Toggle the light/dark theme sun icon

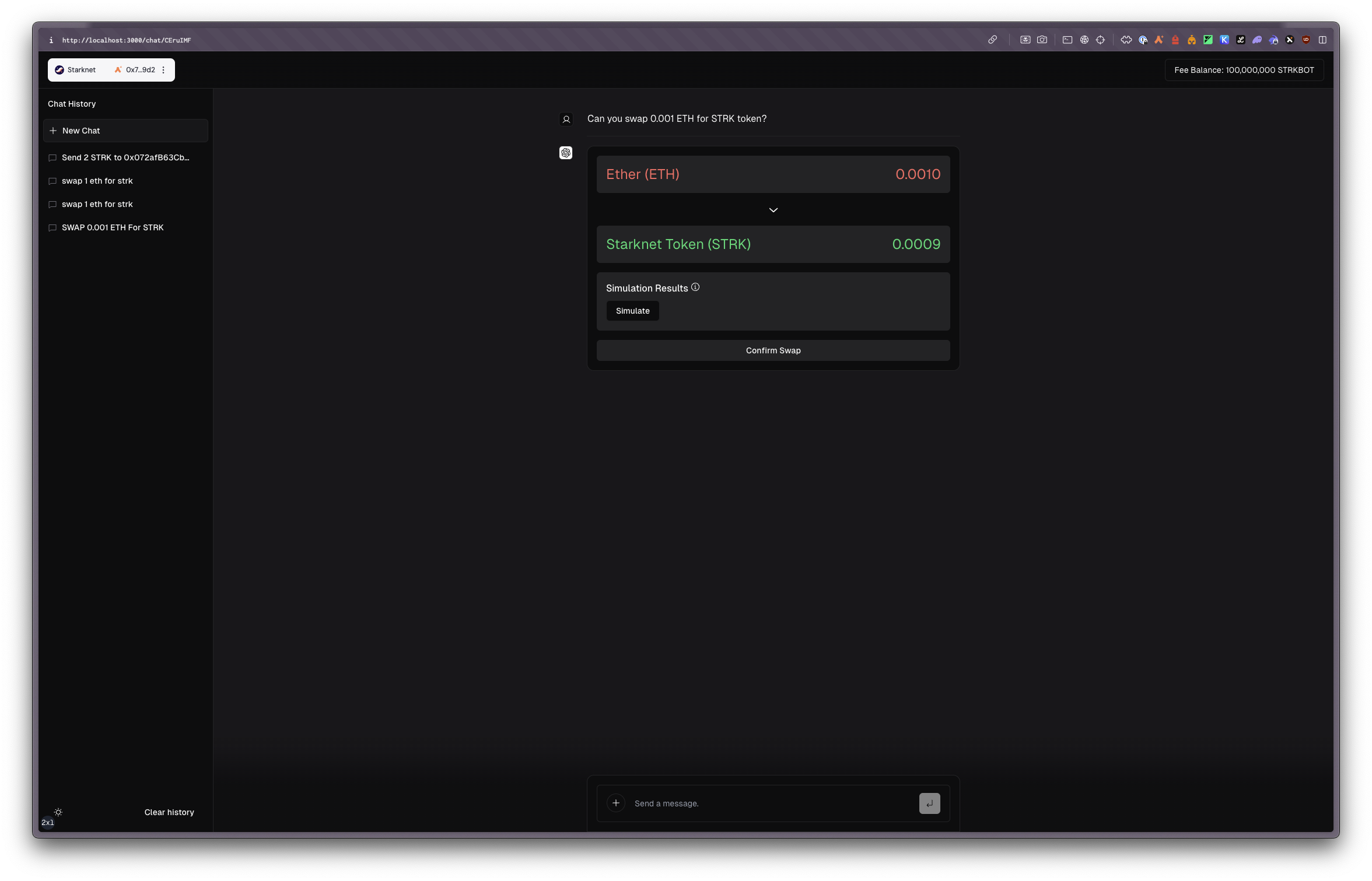point(58,812)
